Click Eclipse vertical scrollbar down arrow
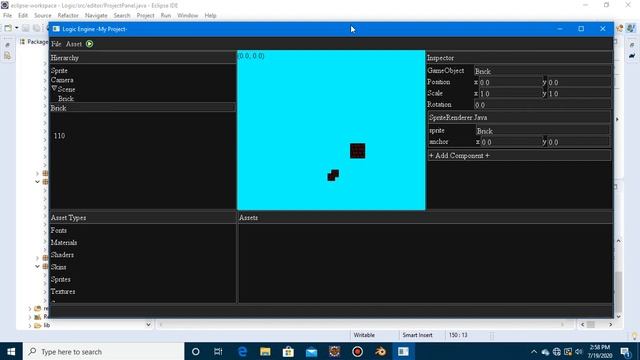 619,317
